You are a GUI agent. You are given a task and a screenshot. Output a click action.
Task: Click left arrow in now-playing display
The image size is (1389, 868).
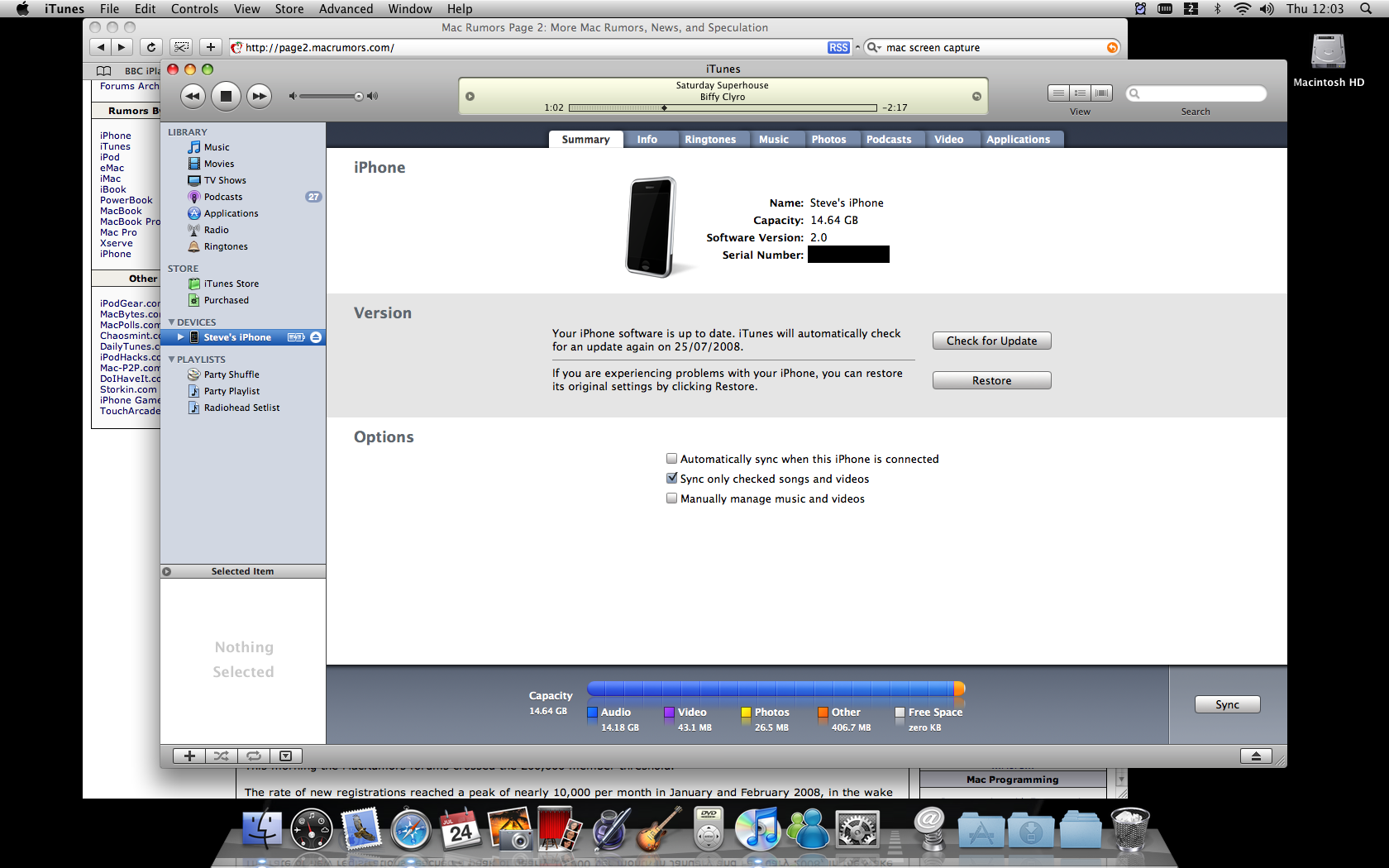pyautogui.click(x=470, y=97)
